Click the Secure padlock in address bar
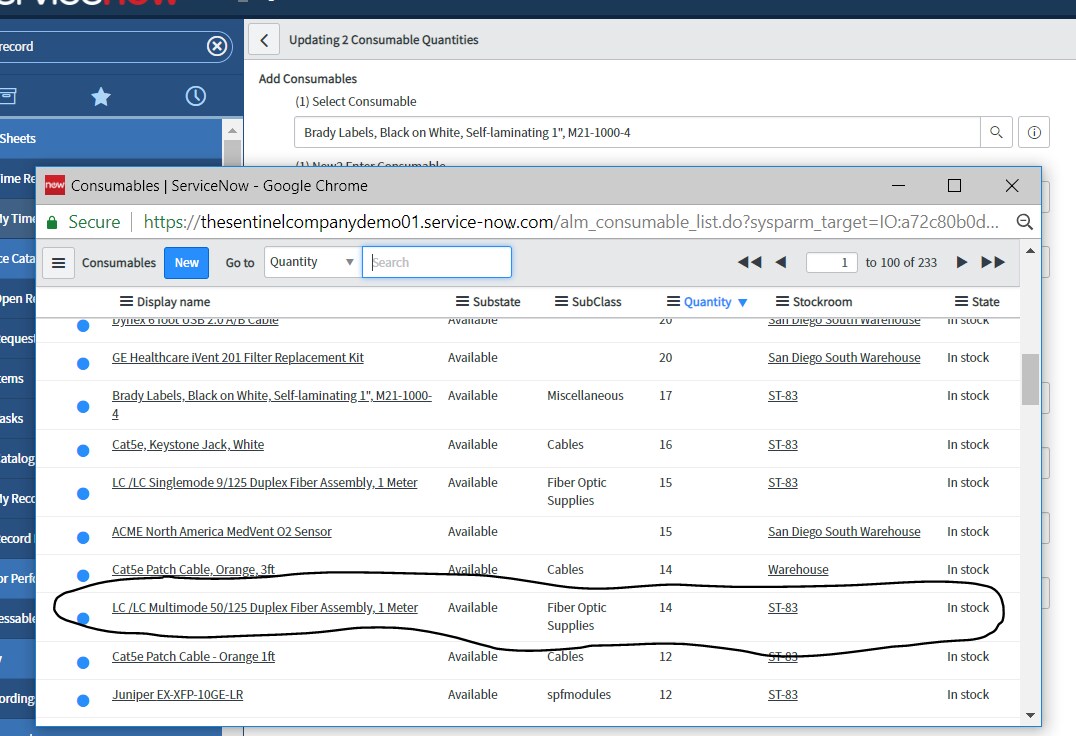1076x736 pixels. pos(51,222)
